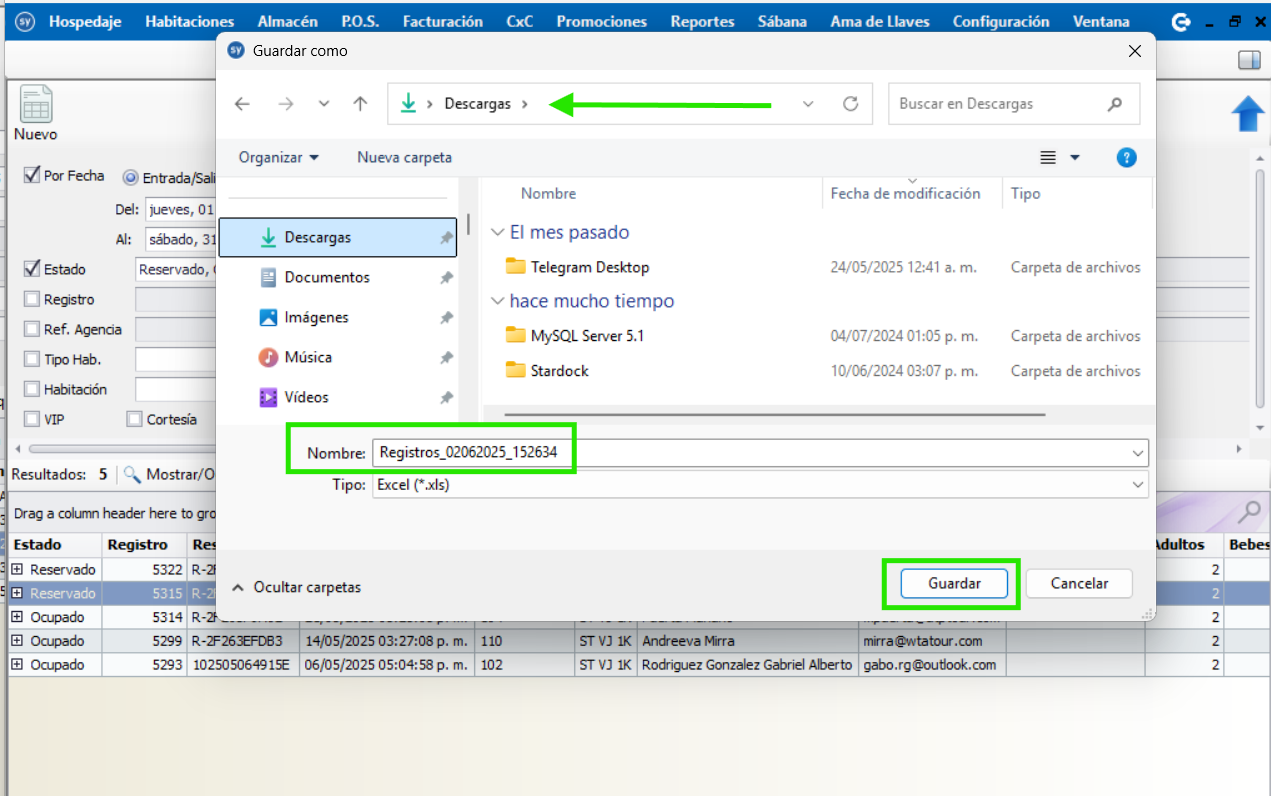Click the blue up arrow icon
The image size is (1271, 796).
coord(1248,113)
